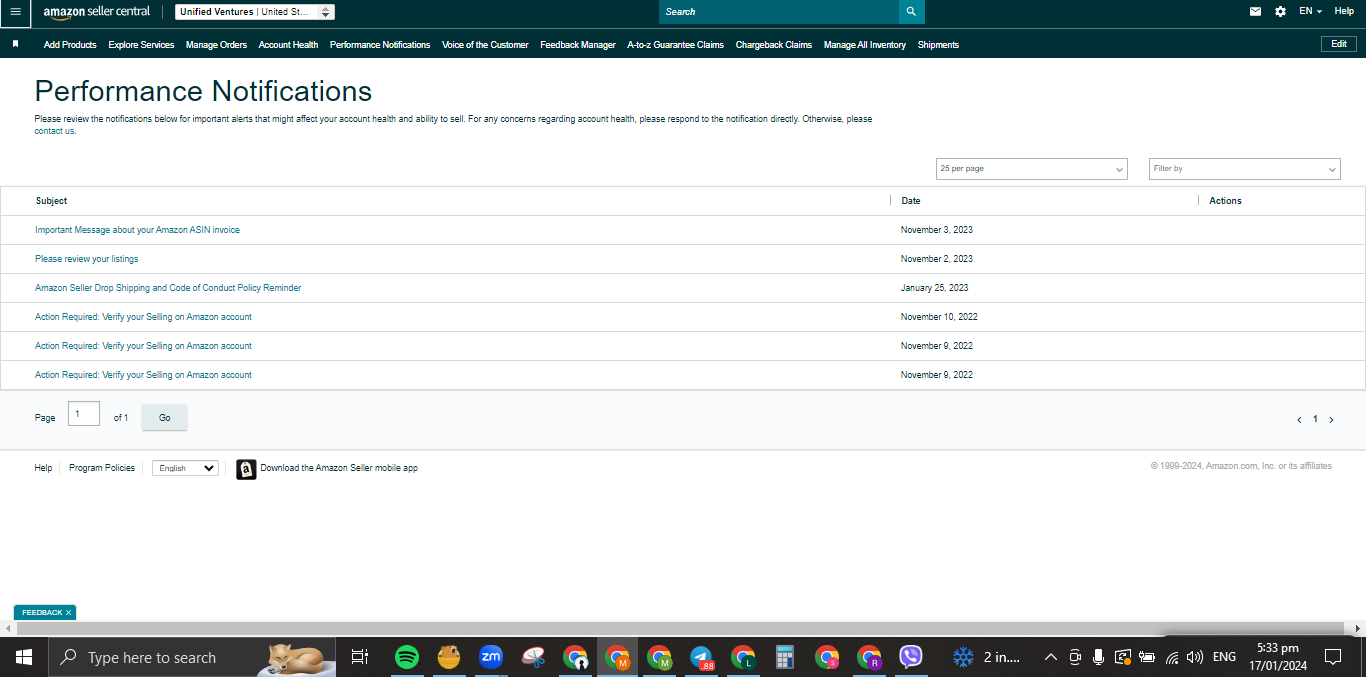Click the weather snowflake taskbar widget
1366x677 pixels.
tap(963, 657)
